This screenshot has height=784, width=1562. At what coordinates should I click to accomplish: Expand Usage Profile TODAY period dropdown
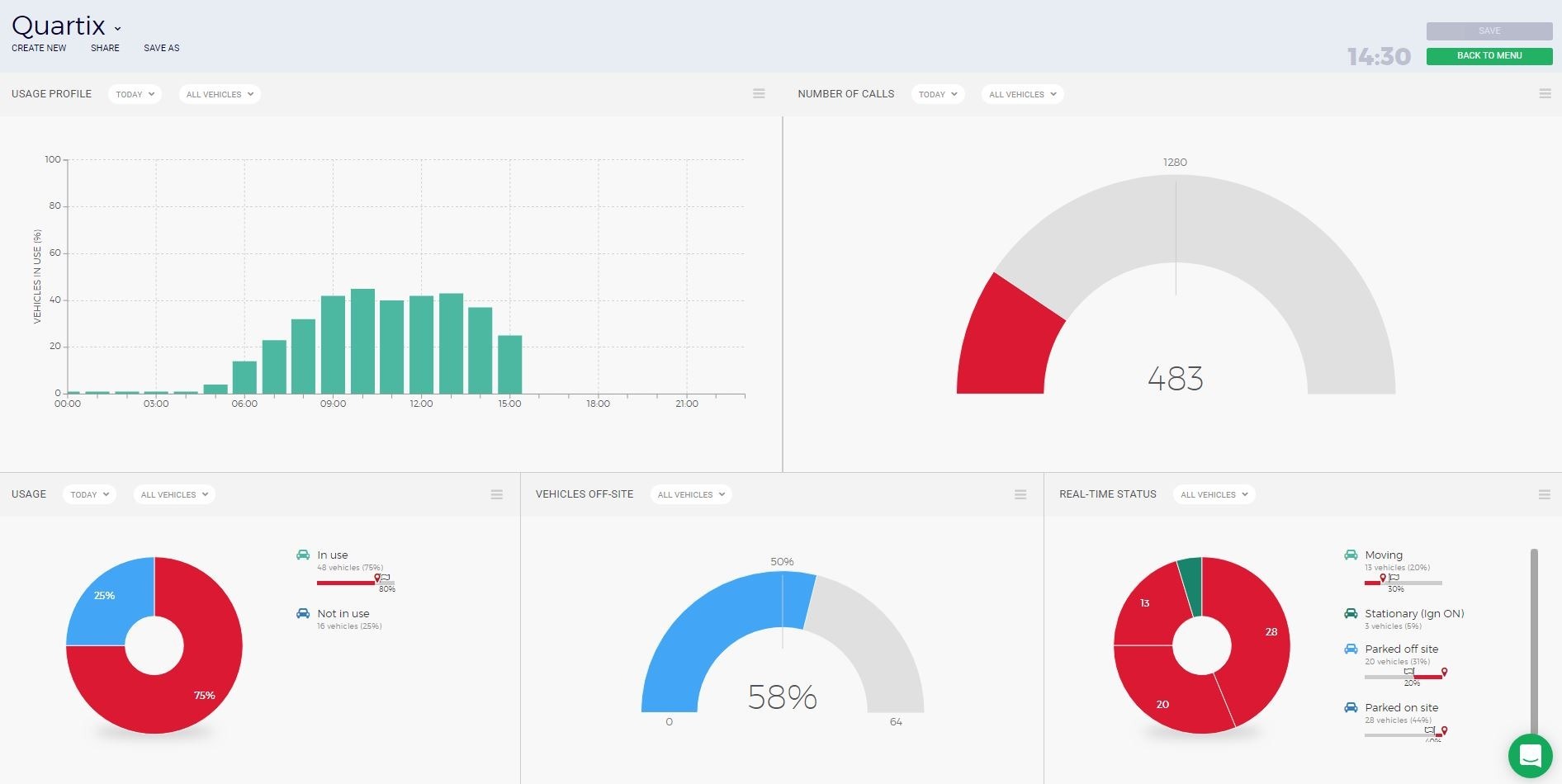(135, 94)
